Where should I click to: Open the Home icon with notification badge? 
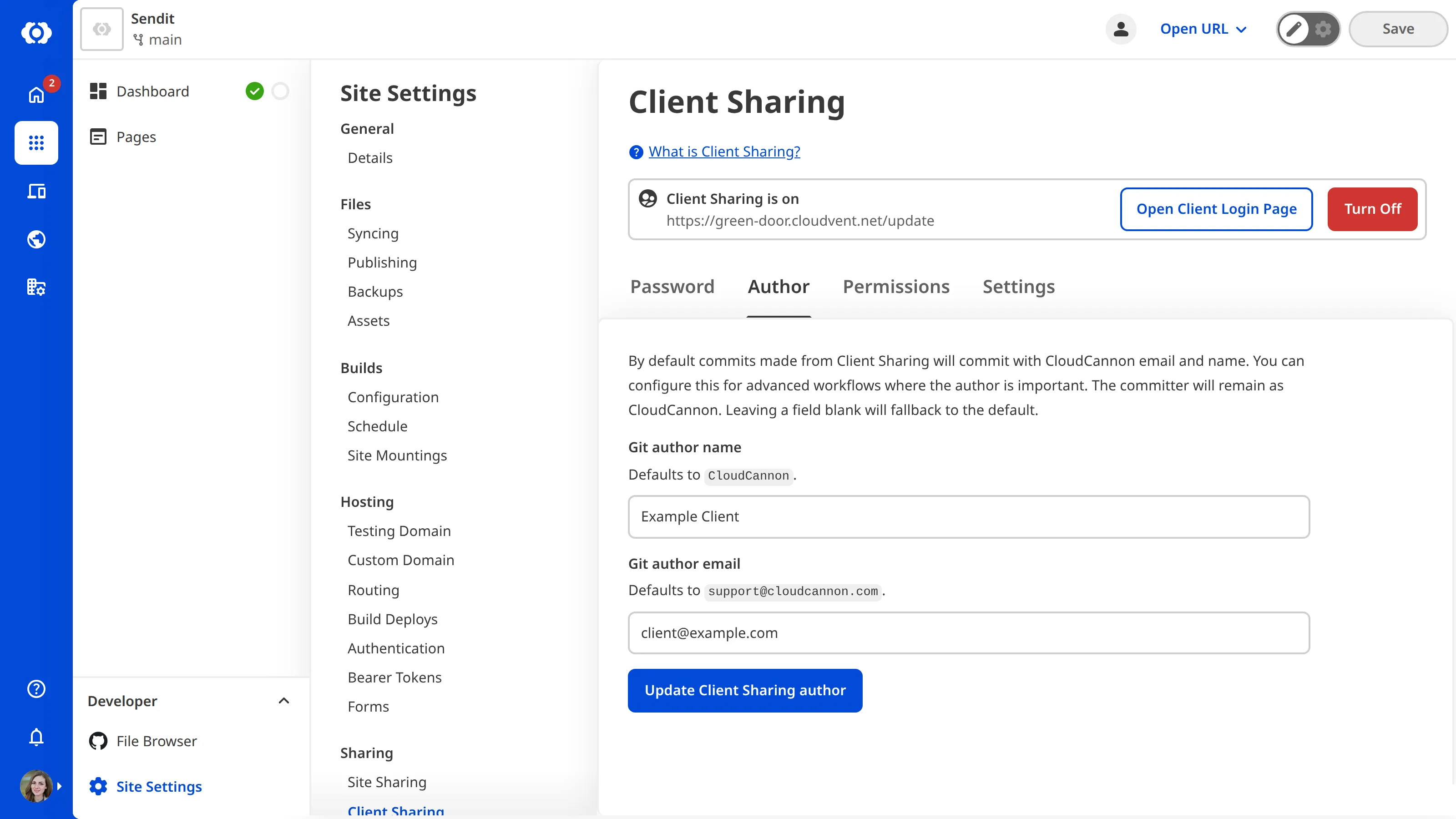tap(36, 94)
